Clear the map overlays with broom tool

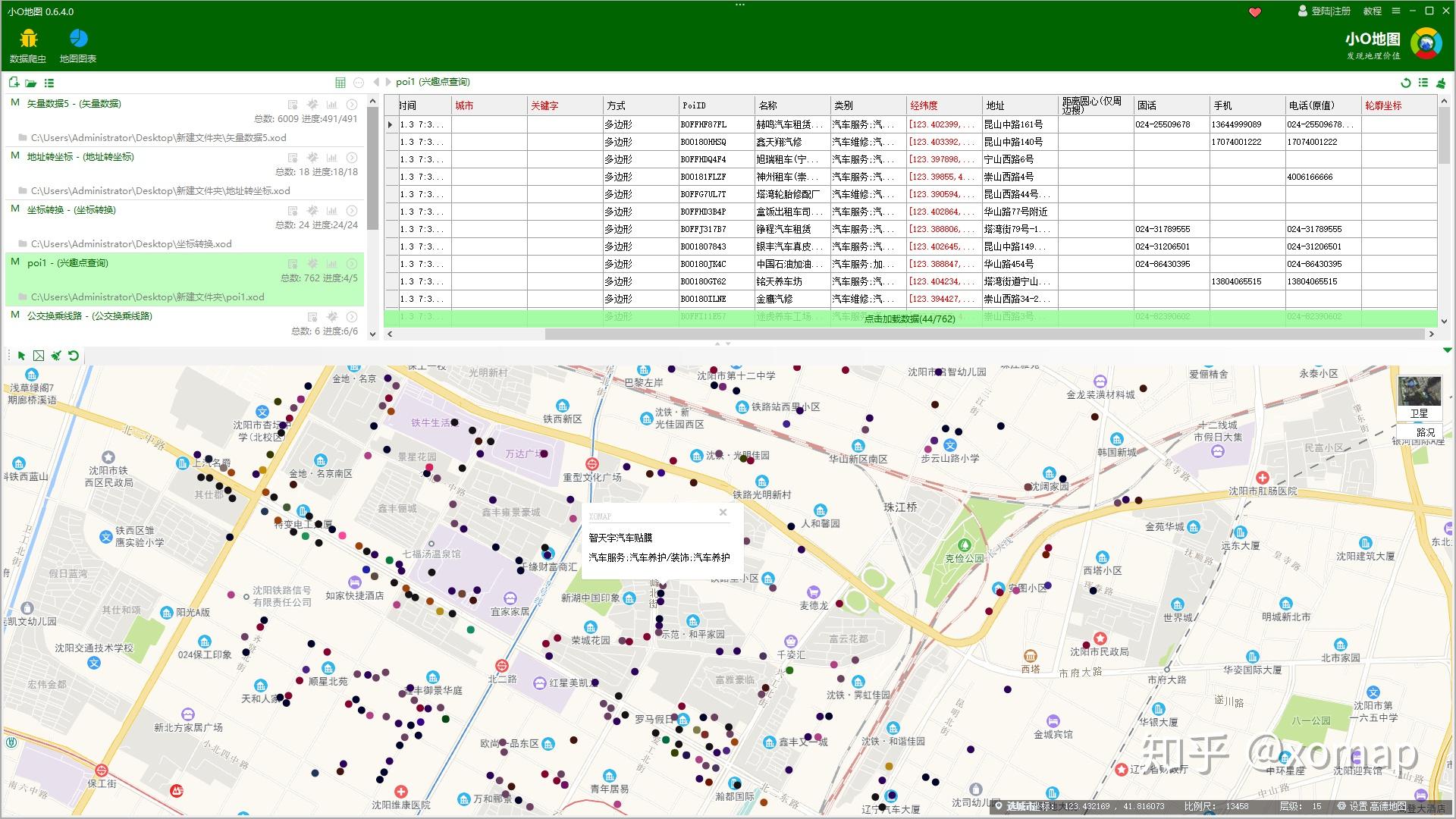(x=56, y=356)
